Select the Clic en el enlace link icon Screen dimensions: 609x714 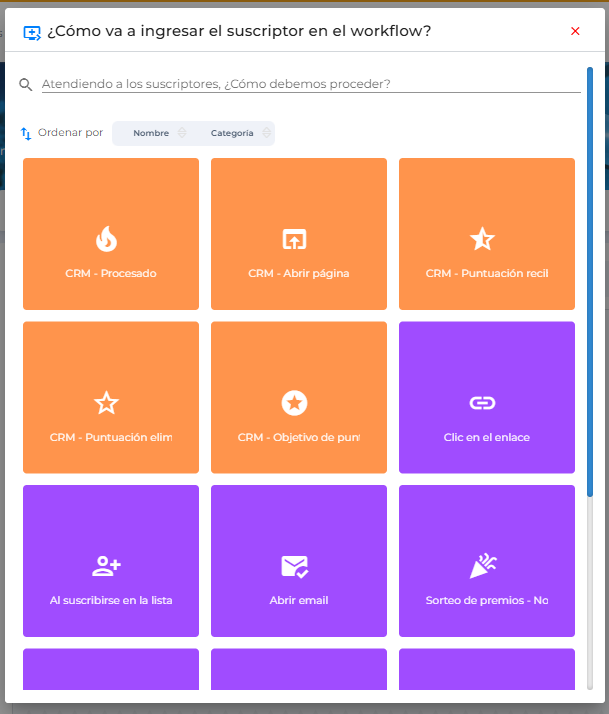pos(482,403)
